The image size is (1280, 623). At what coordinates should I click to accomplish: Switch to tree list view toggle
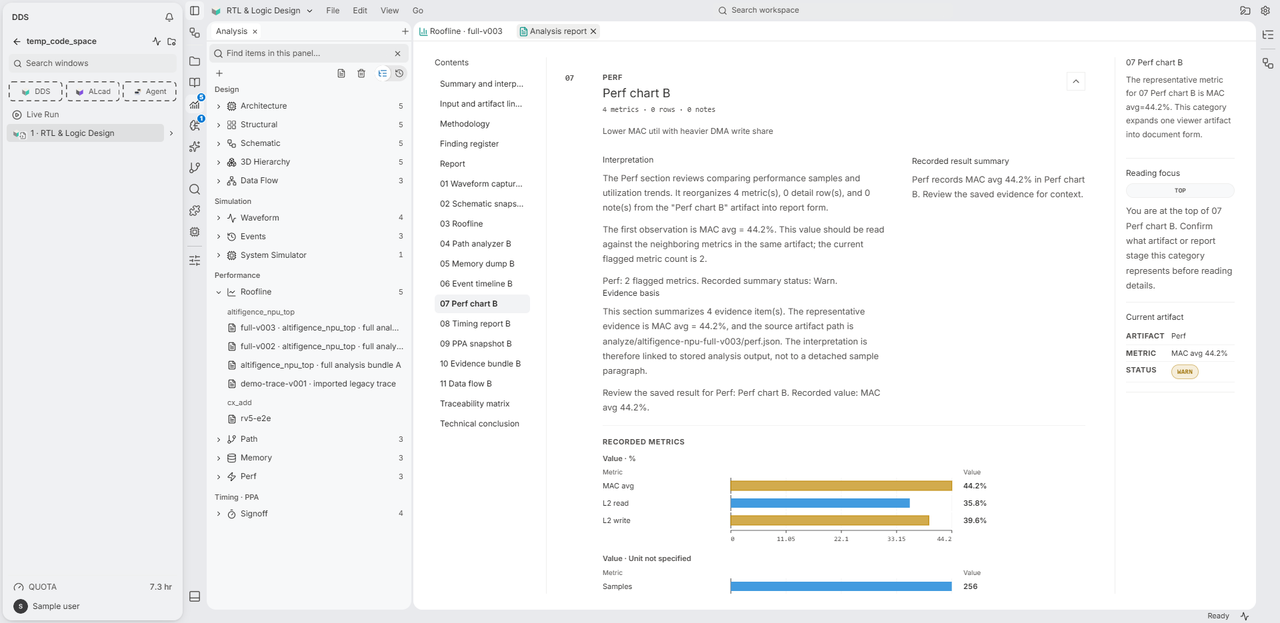[x=382, y=73]
